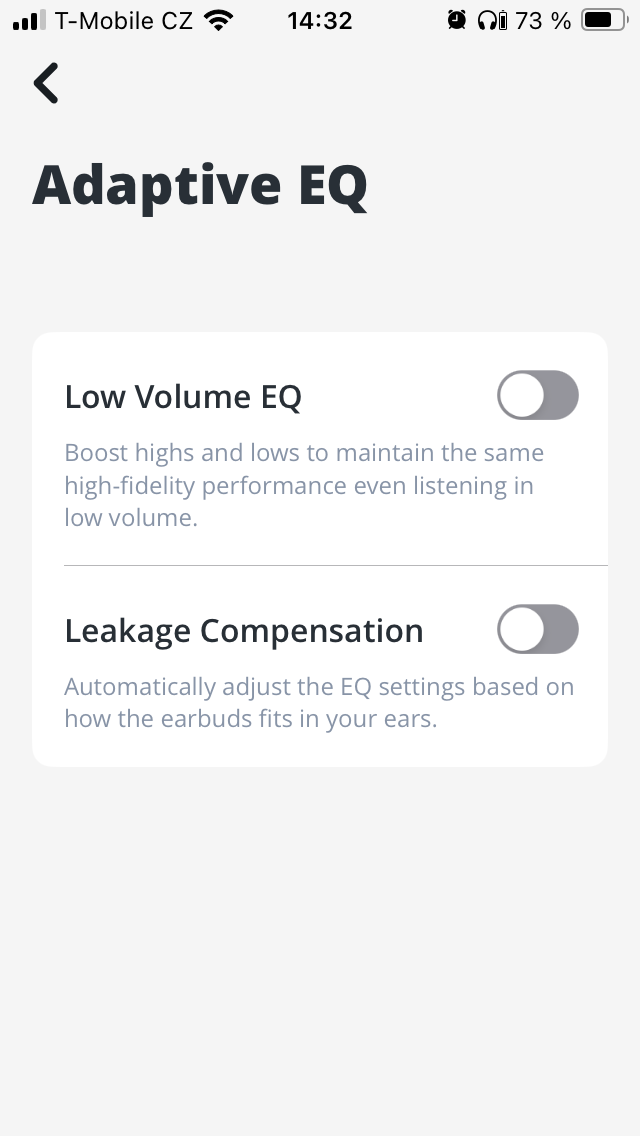Viewport: 640px width, 1136px height.
Task: Tap the battery icon in the status bar
Action: tap(604, 20)
